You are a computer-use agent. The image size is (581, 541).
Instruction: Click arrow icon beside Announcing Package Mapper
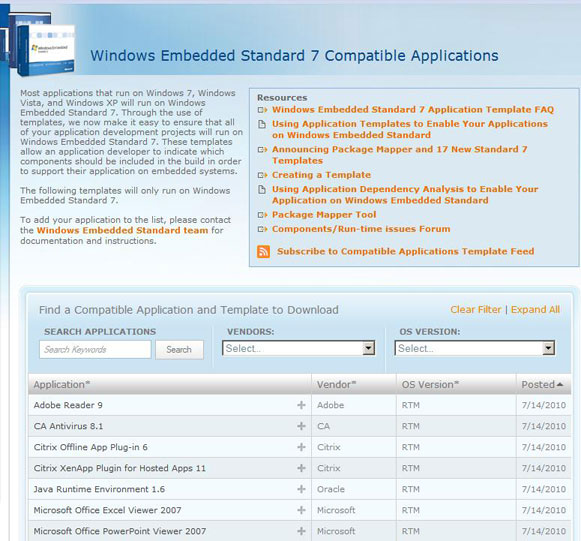coord(262,150)
